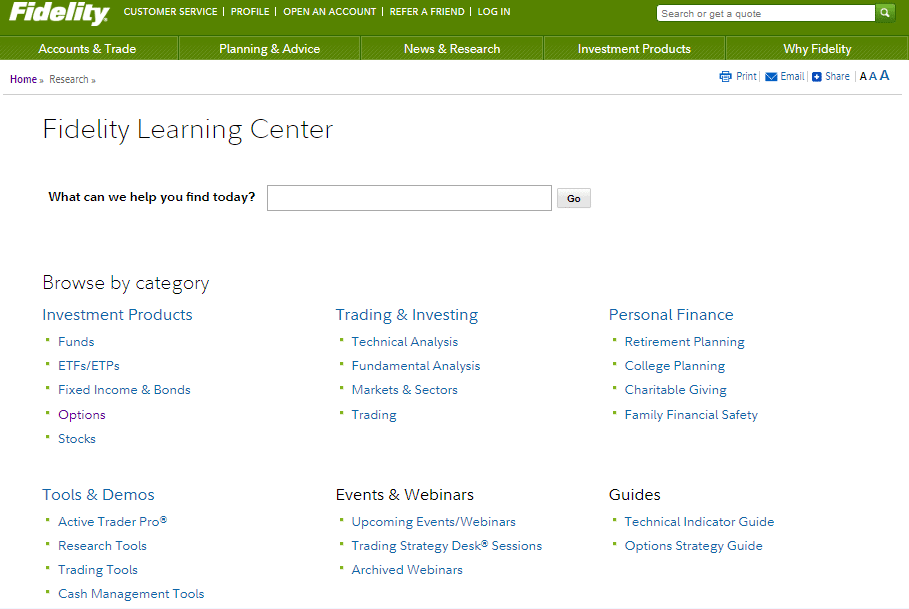Screen dimensions: 909x609
Task: Open the Accounts & Trade menu
Action: [88, 49]
